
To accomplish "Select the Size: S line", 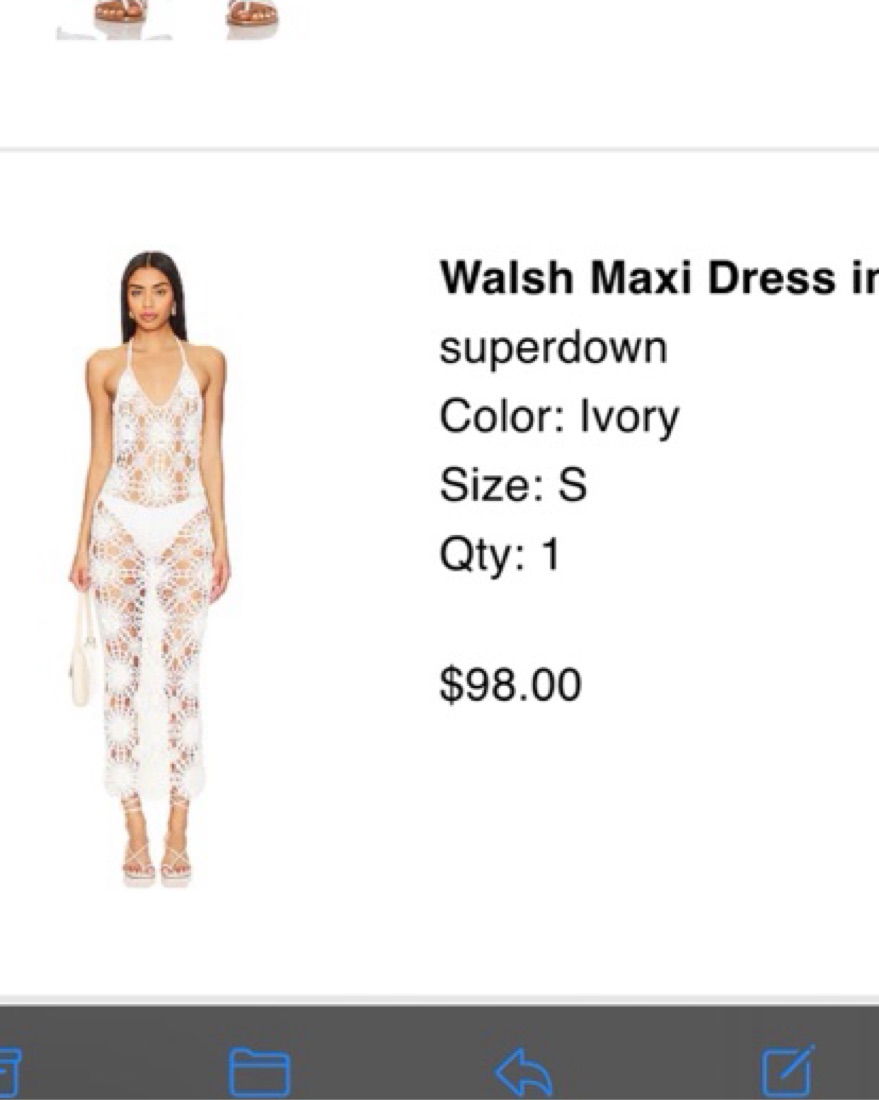I will tap(513, 485).
